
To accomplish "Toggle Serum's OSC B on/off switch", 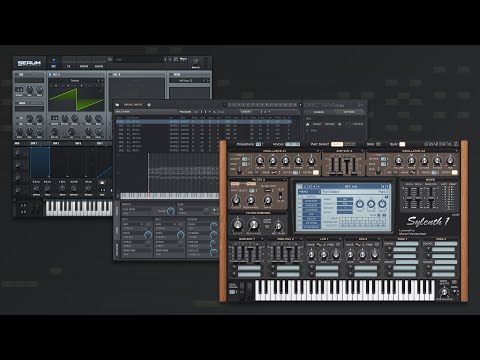I will (111, 75).
